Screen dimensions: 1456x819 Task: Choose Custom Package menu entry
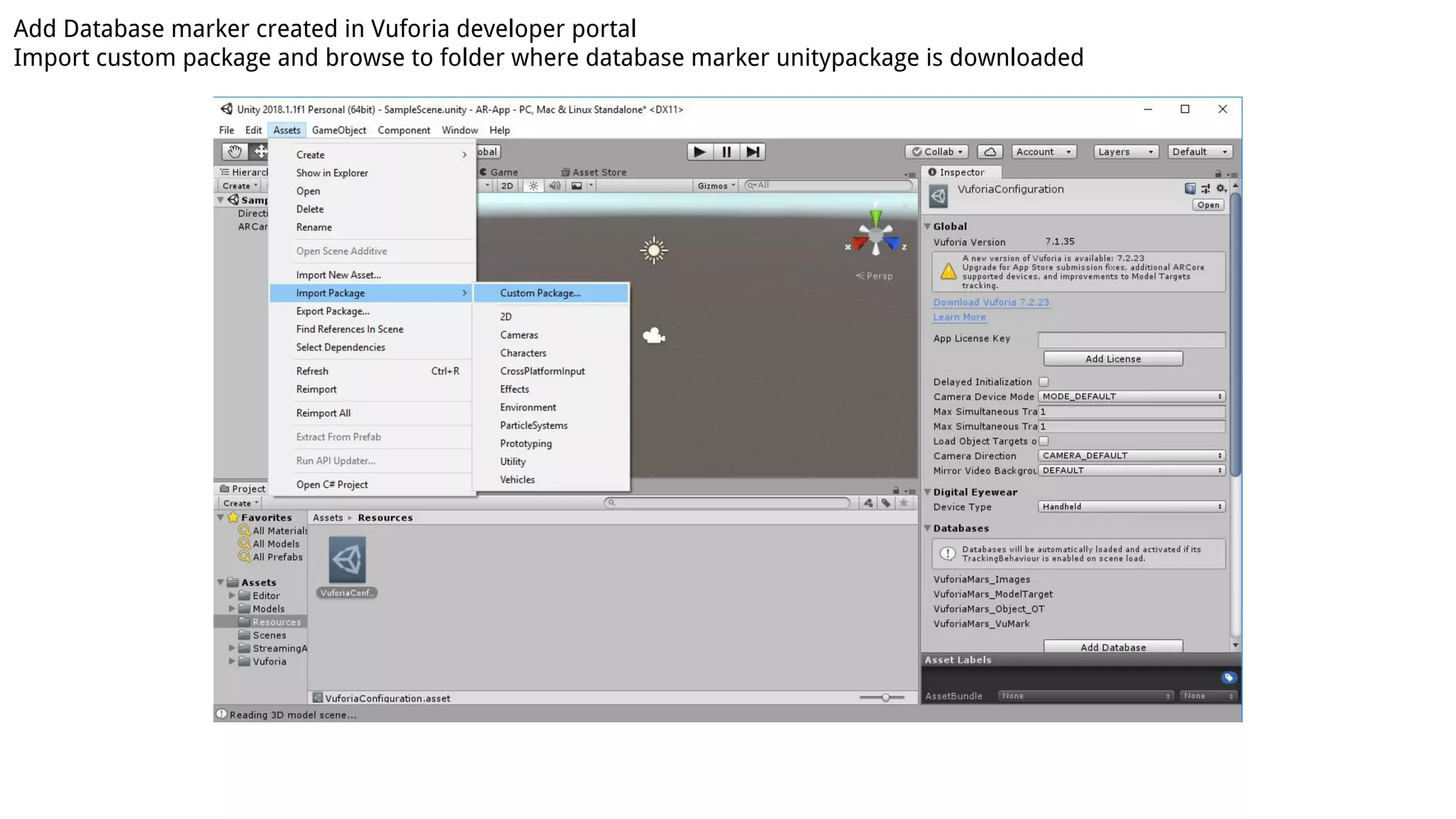coord(551,293)
